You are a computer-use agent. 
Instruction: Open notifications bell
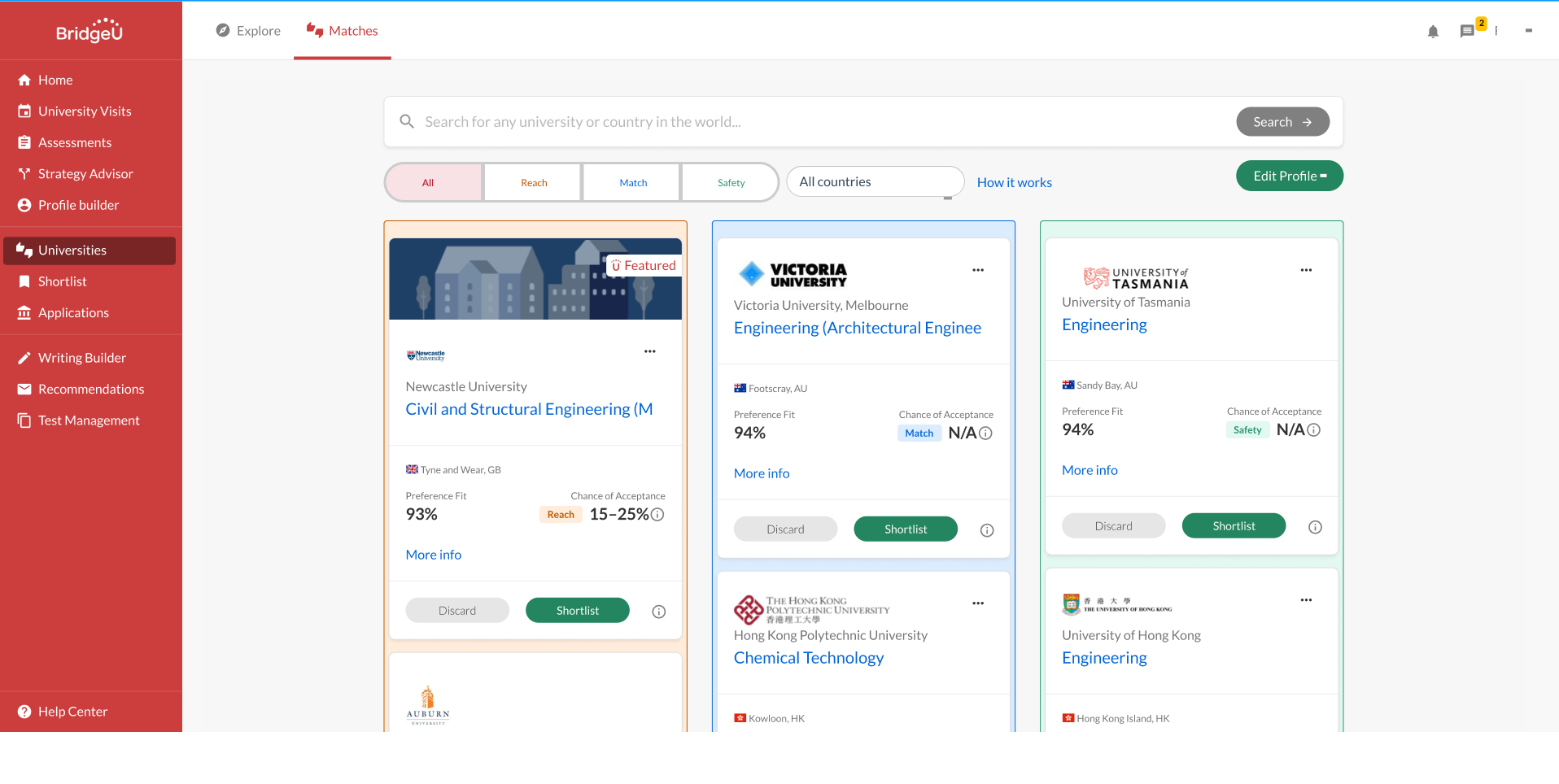coord(1433,31)
